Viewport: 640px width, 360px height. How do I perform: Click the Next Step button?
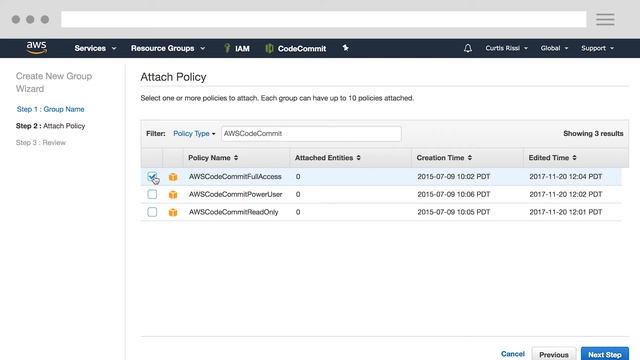pyautogui.click(x=605, y=354)
